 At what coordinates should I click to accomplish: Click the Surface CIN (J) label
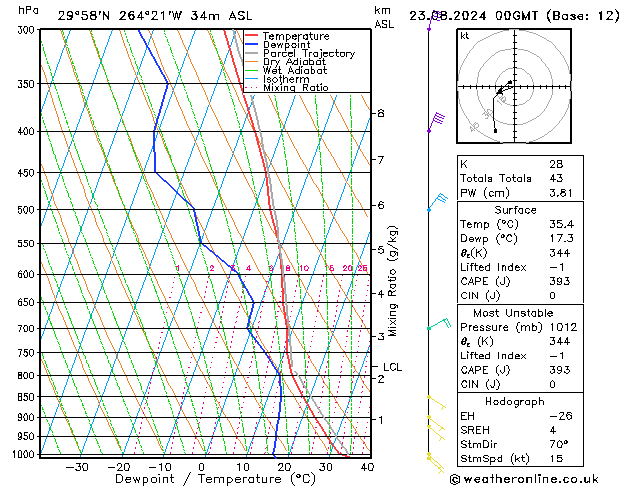[480, 296]
